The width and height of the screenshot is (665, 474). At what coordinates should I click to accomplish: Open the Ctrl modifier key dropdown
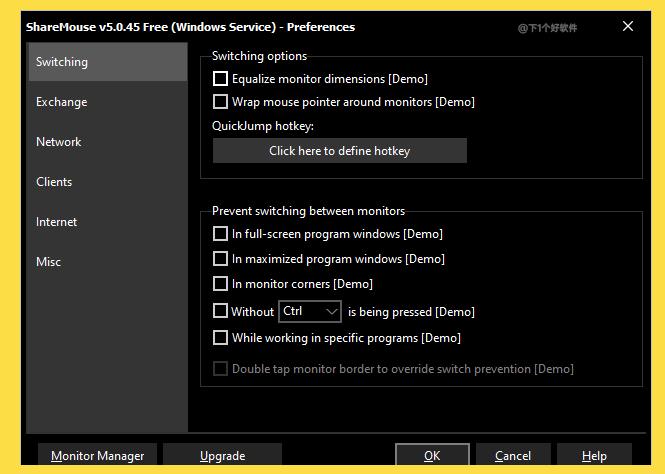coord(310,312)
